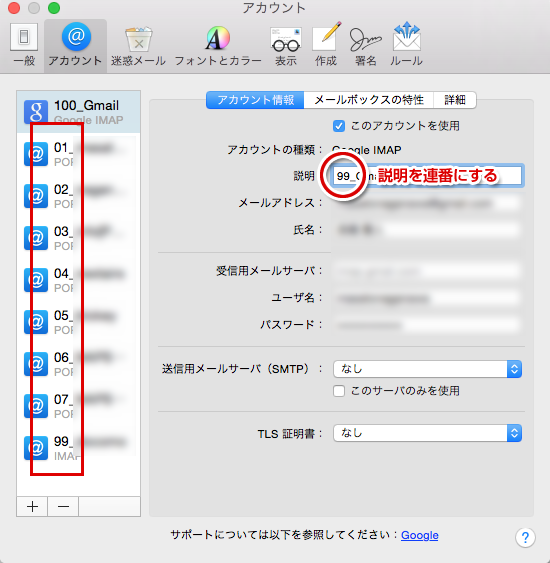The image size is (550, 563).
Task: Open the 一般 general preferences pane
Action: (24, 45)
